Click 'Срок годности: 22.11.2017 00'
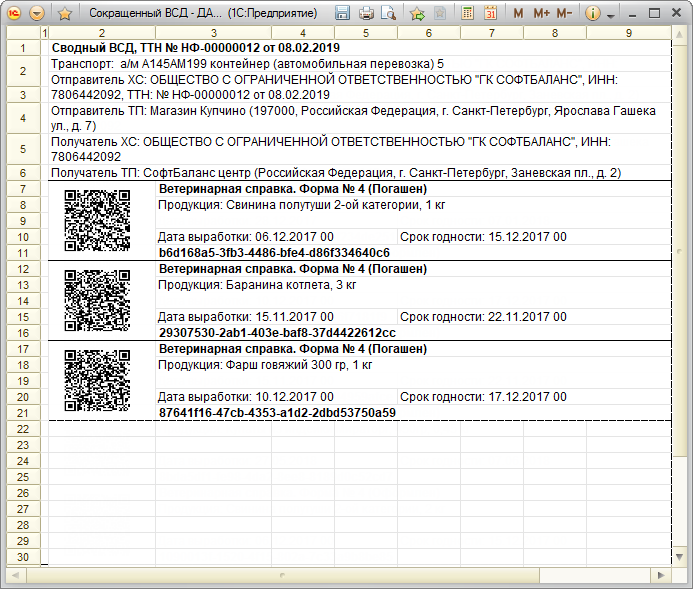This screenshot has height=589, width=693. [x=483, y=317]
